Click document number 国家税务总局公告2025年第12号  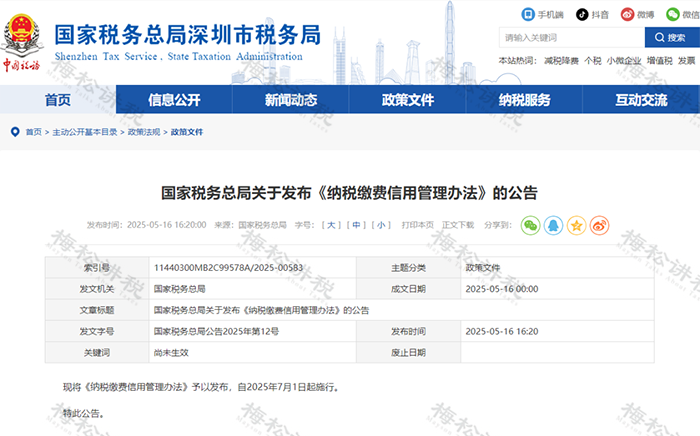(217, 332)
